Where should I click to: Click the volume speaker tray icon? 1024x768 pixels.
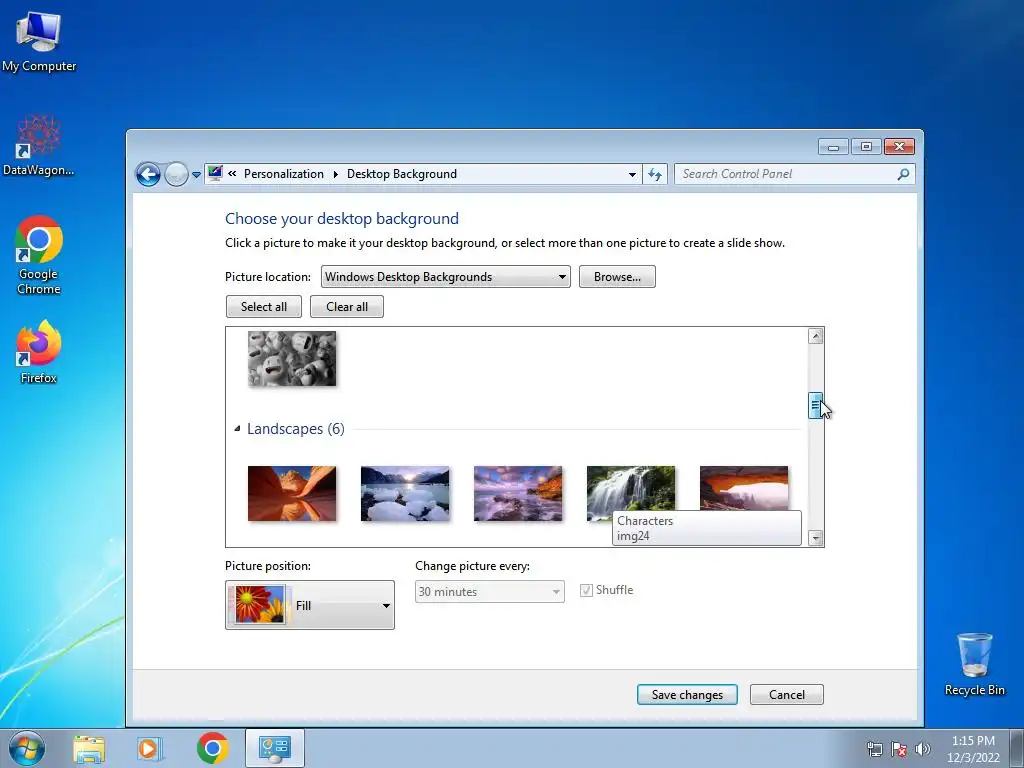tap(922, 749)
